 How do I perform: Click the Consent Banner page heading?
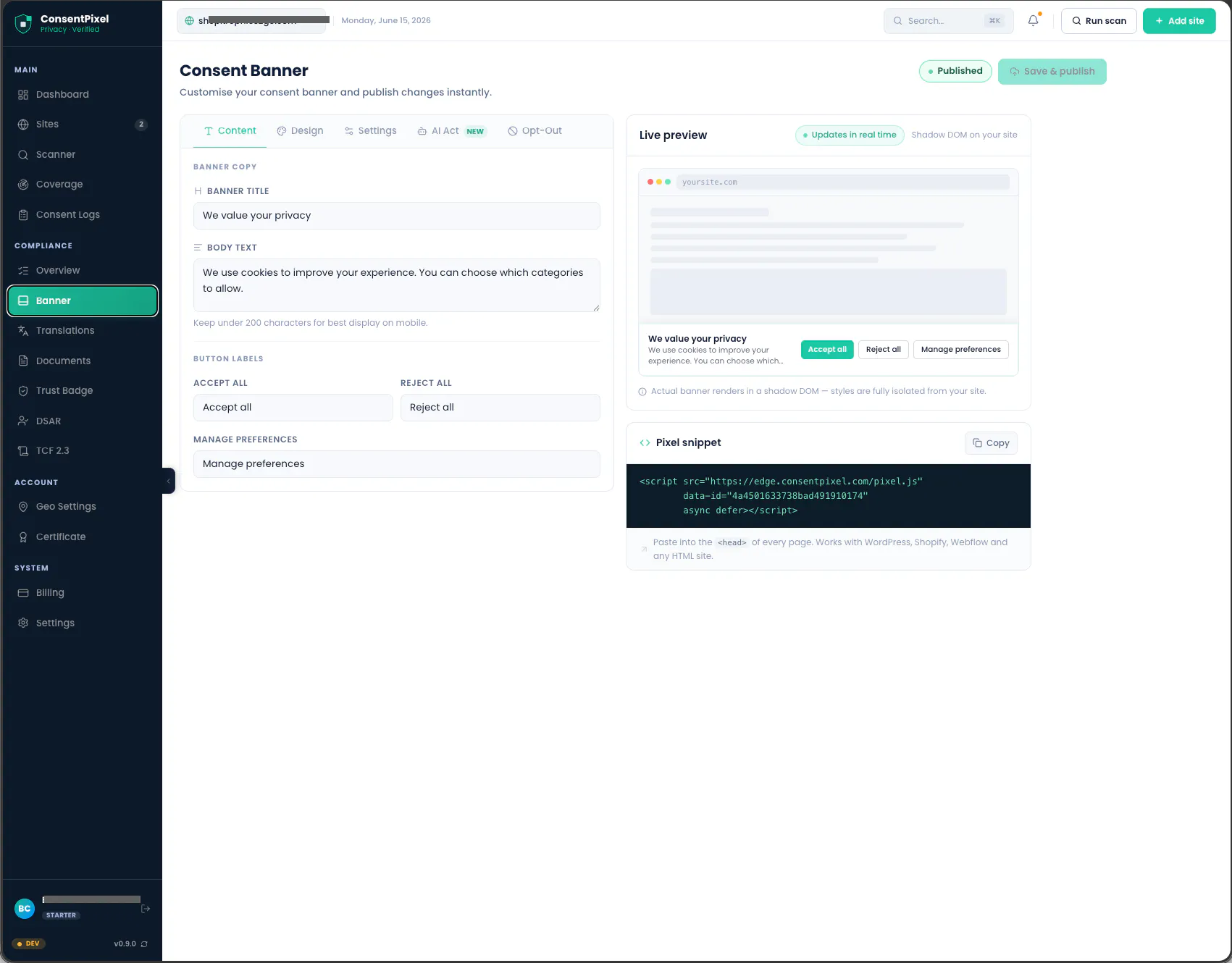click(244, 71)
